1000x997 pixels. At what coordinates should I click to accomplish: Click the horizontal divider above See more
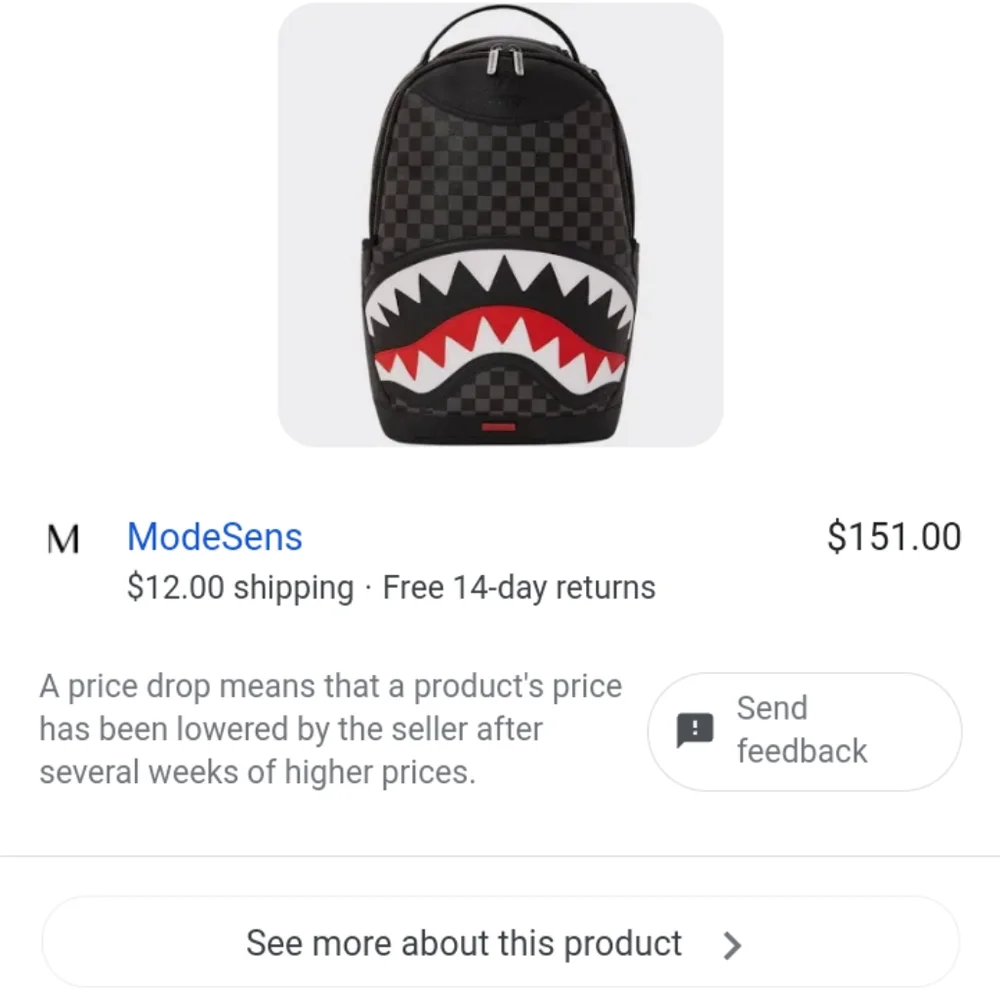click(500, 855)
